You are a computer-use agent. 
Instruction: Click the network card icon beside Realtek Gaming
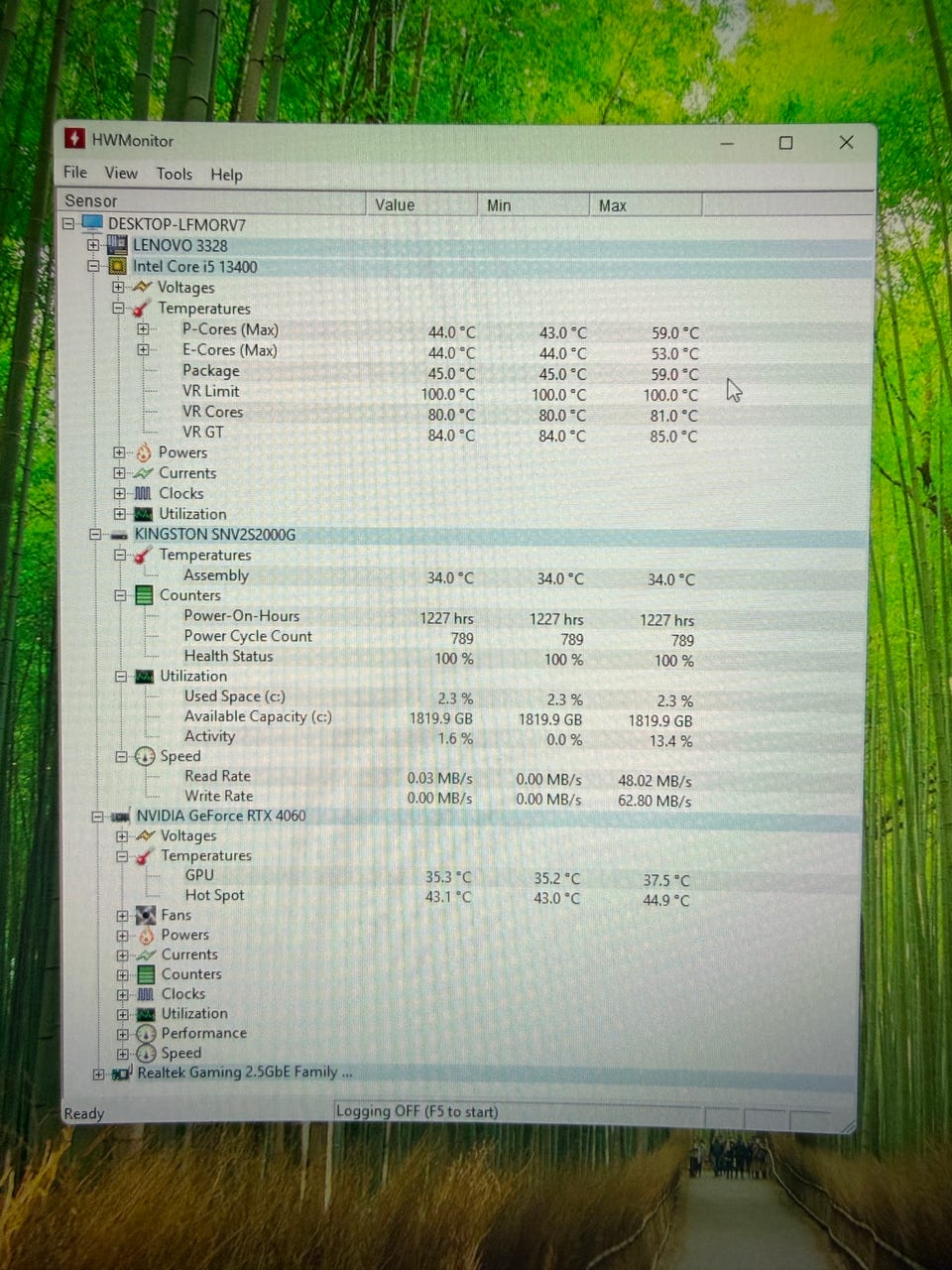[x=122, y=1074]
